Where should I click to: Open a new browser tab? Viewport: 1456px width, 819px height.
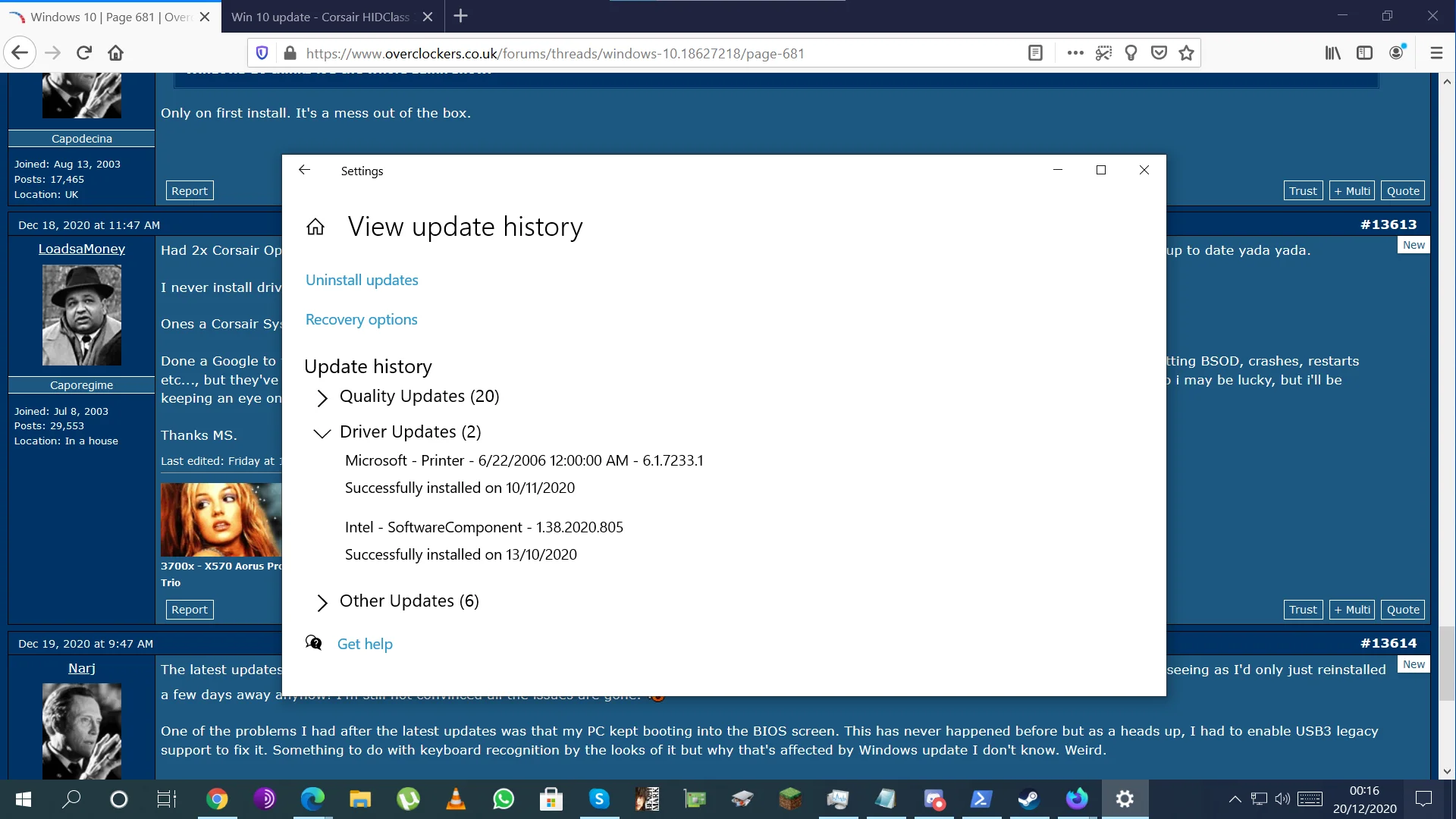pos(460,16)
